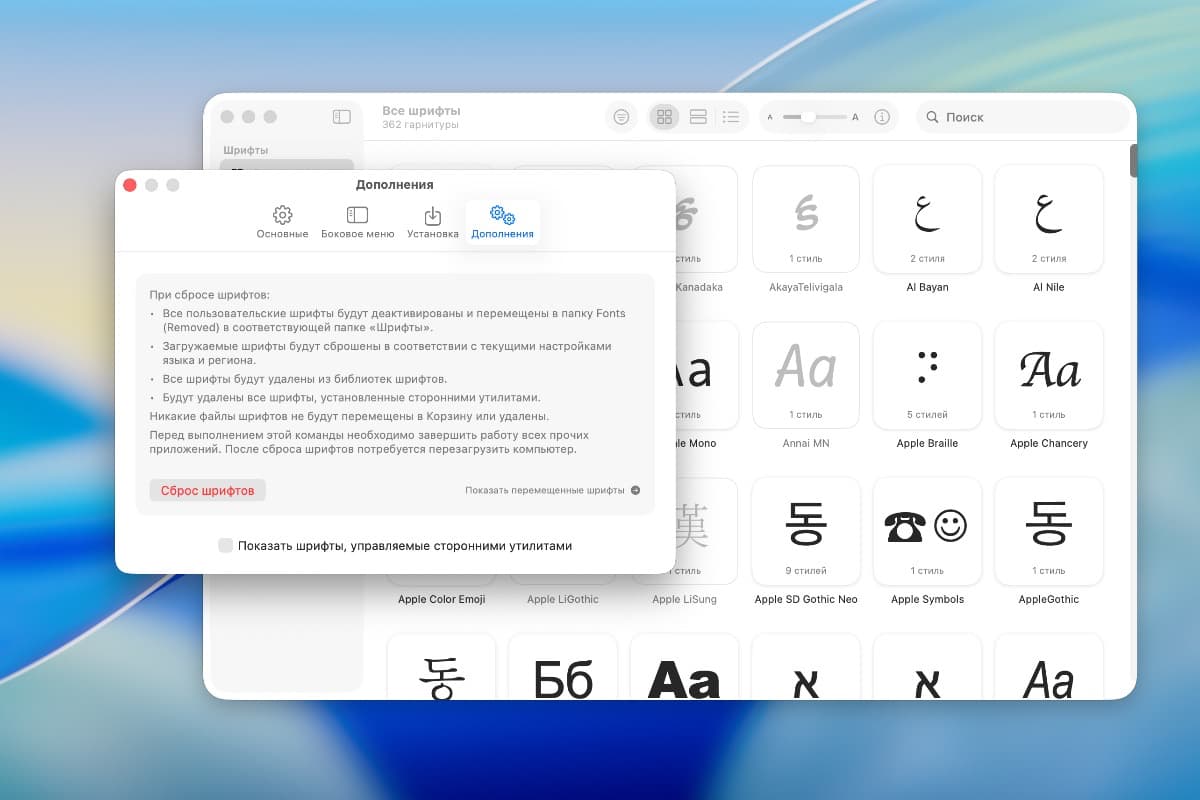Switch to sample rows view
1200x800 pixels.
(698, 117)
